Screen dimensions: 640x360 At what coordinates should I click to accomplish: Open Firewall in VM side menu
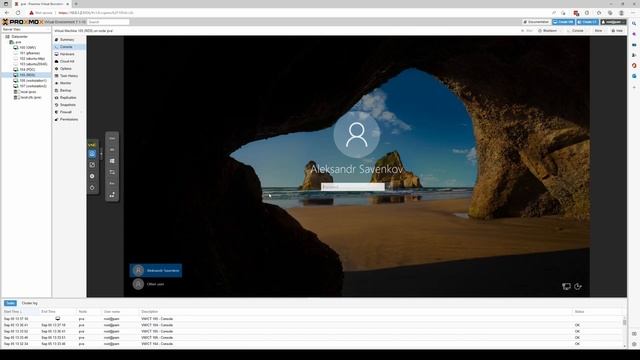pyautogui.click(x=66, y=112)
